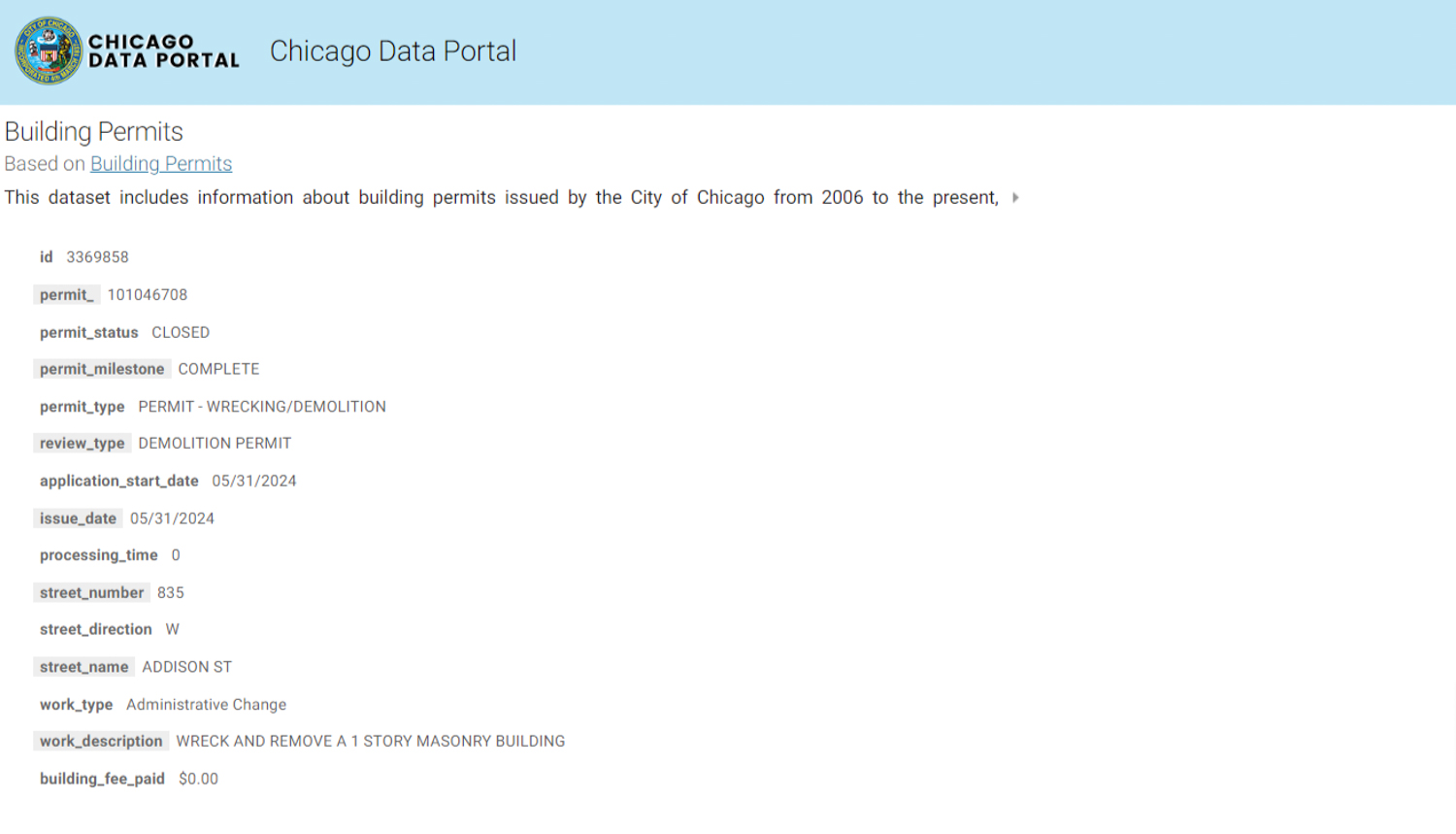Click the permit_type label
The image size is (1456, 834).
point(83,407)
